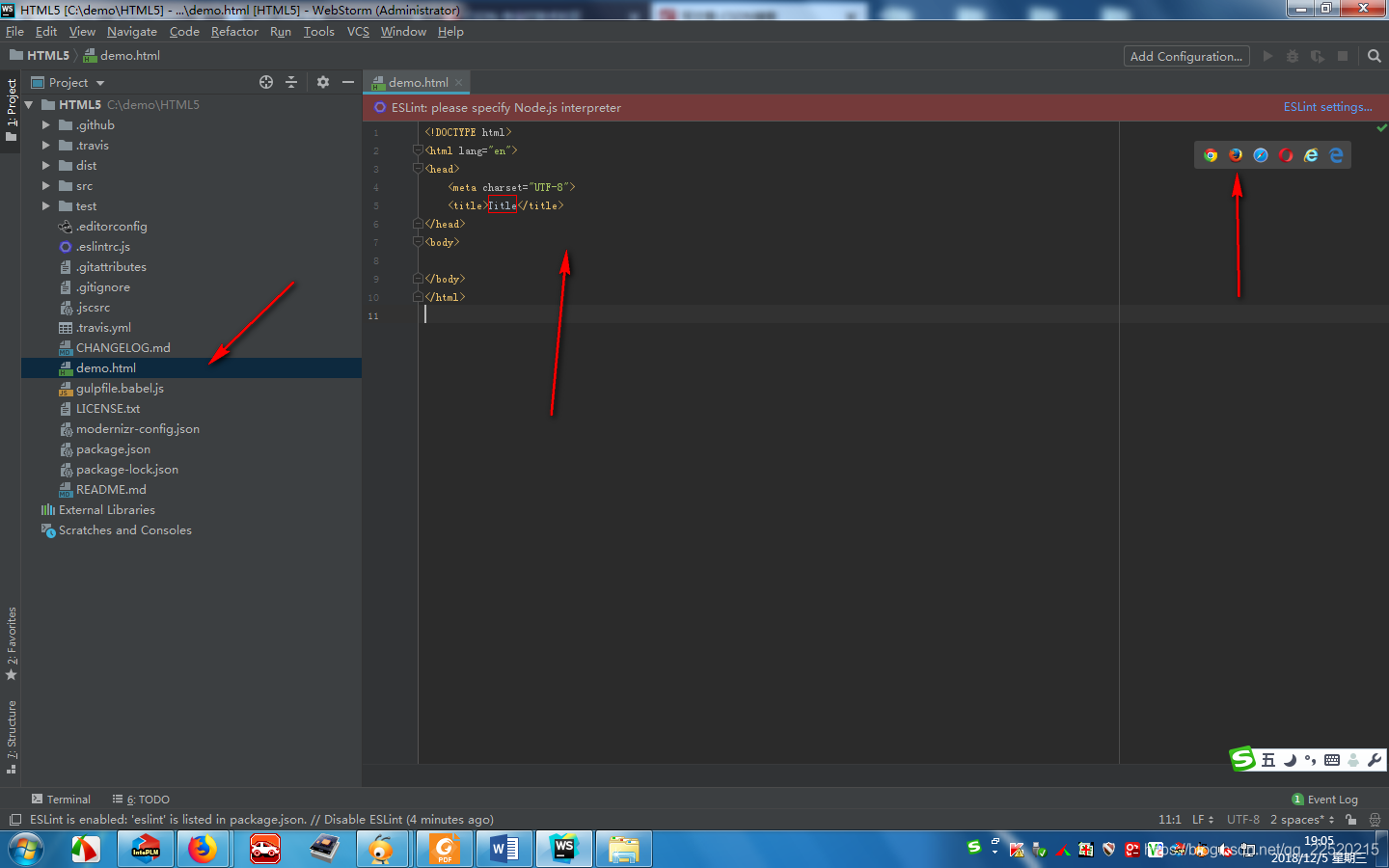Open file in Edge browser icon
Viewport: 1389px width, 868px height.
click(x=1336, y=155)
